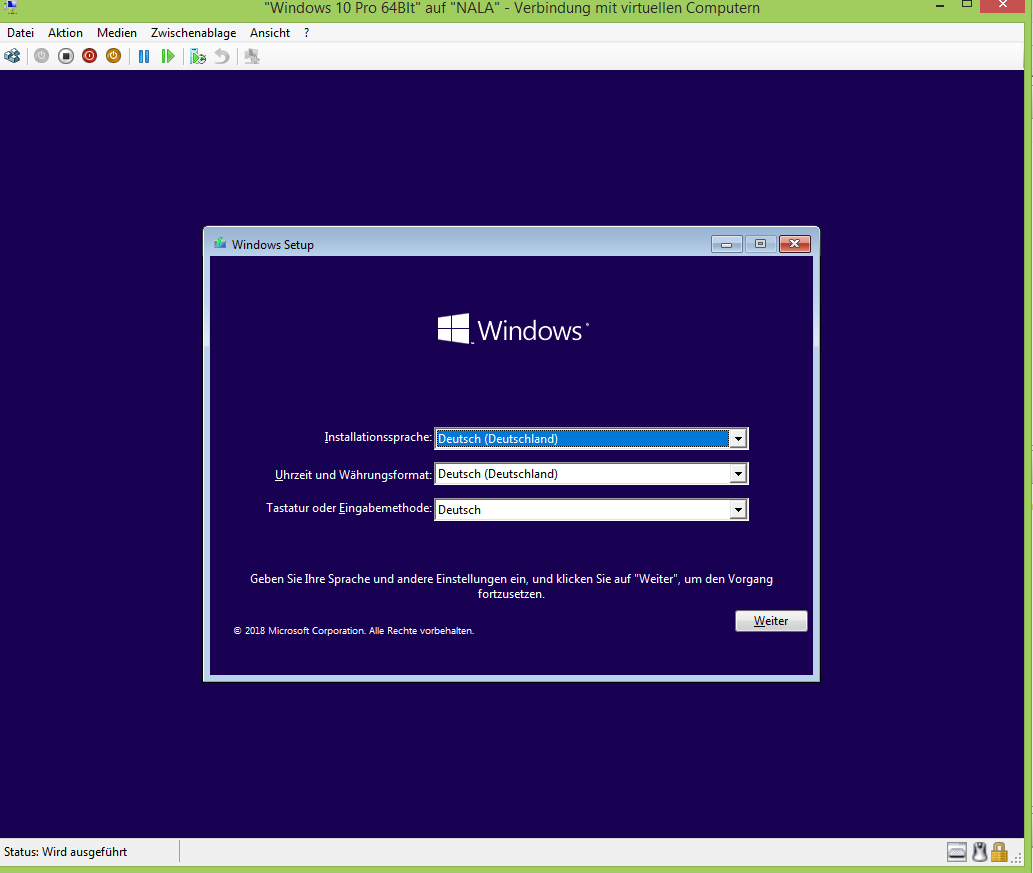The image size is (1033, 873).
Task: Expand the Tastatur oder Eingabemethode dropdown arrow
Action: [738, 509]
